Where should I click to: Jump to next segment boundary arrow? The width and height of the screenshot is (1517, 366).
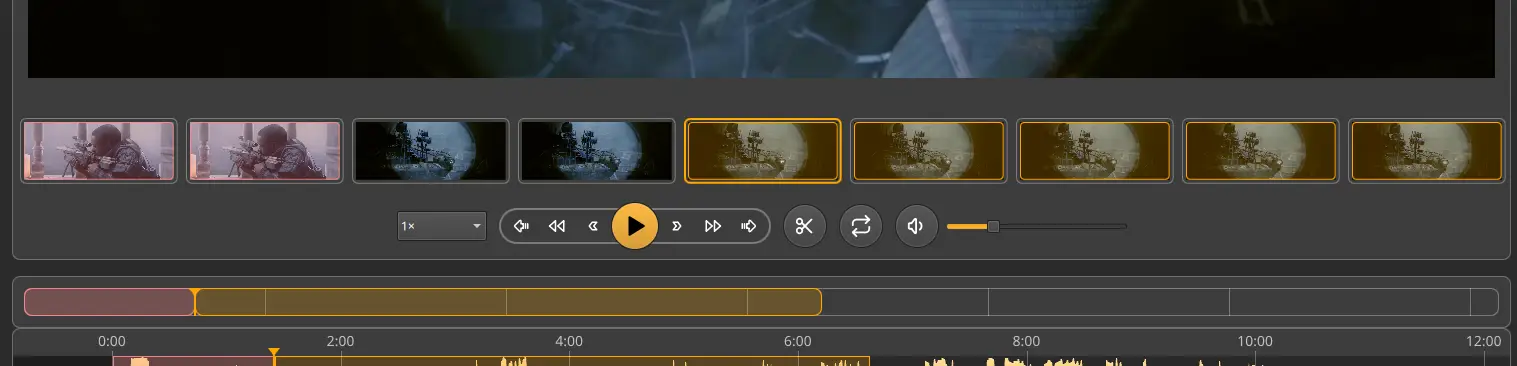[749, 226]
